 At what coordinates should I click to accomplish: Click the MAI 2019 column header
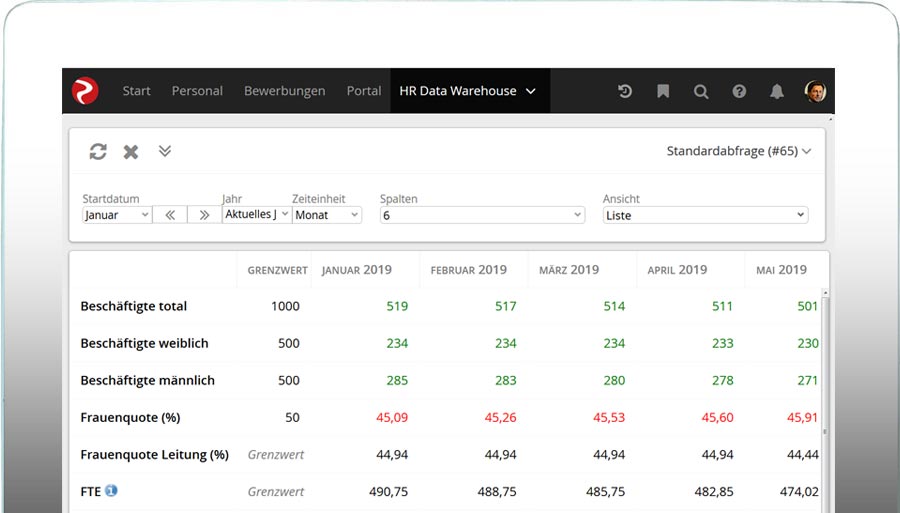click(x=781, y=270)
